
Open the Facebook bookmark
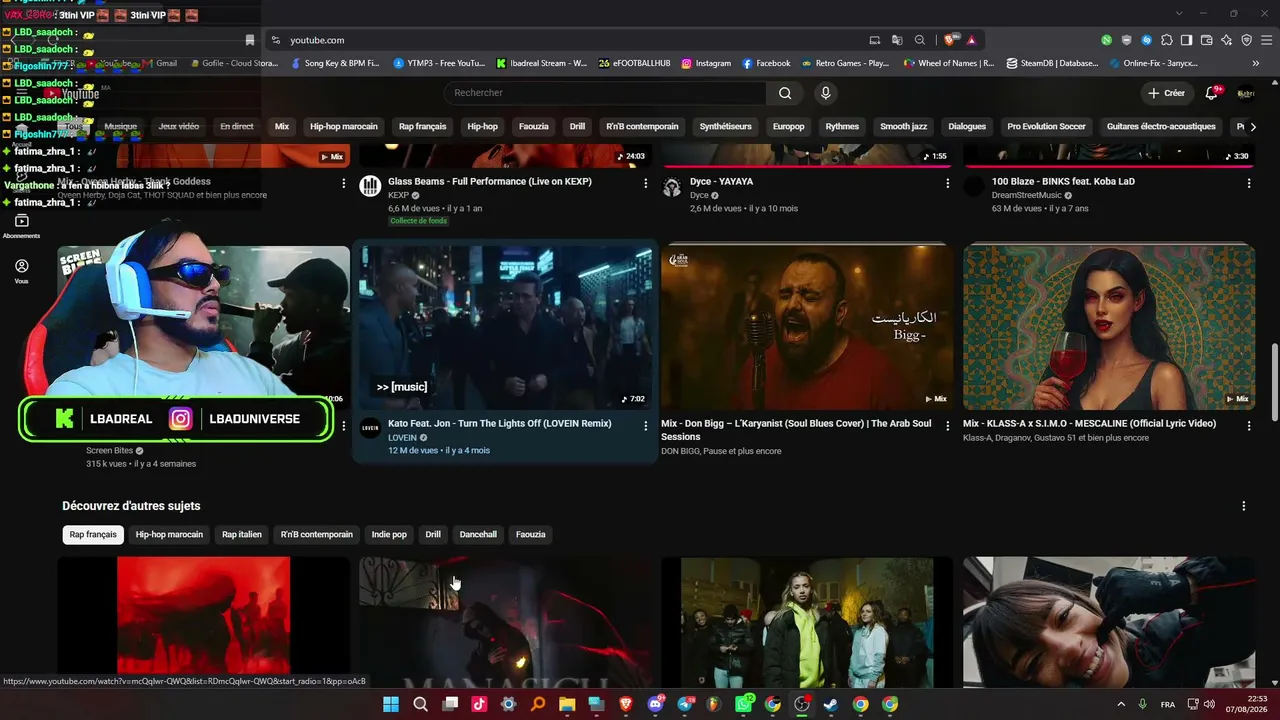766,63
